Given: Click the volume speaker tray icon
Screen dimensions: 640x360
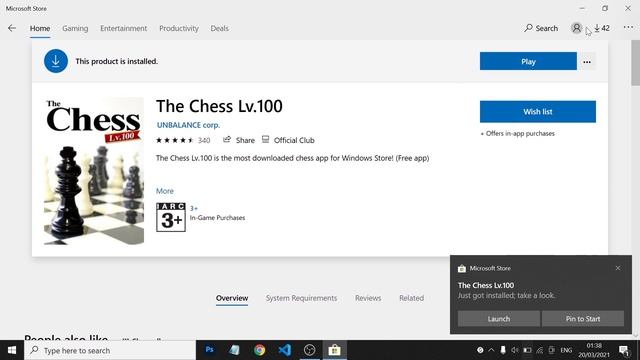Looking at the screenshot, I should [x=515, y=350].
